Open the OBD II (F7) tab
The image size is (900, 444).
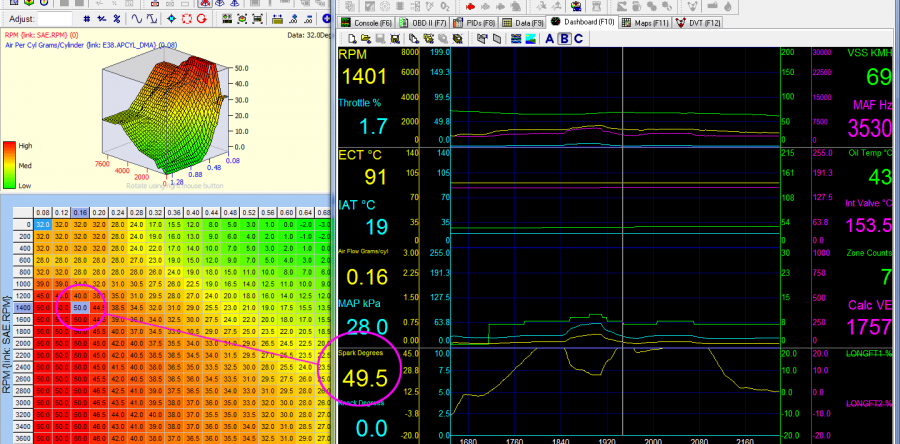(424, 23)
